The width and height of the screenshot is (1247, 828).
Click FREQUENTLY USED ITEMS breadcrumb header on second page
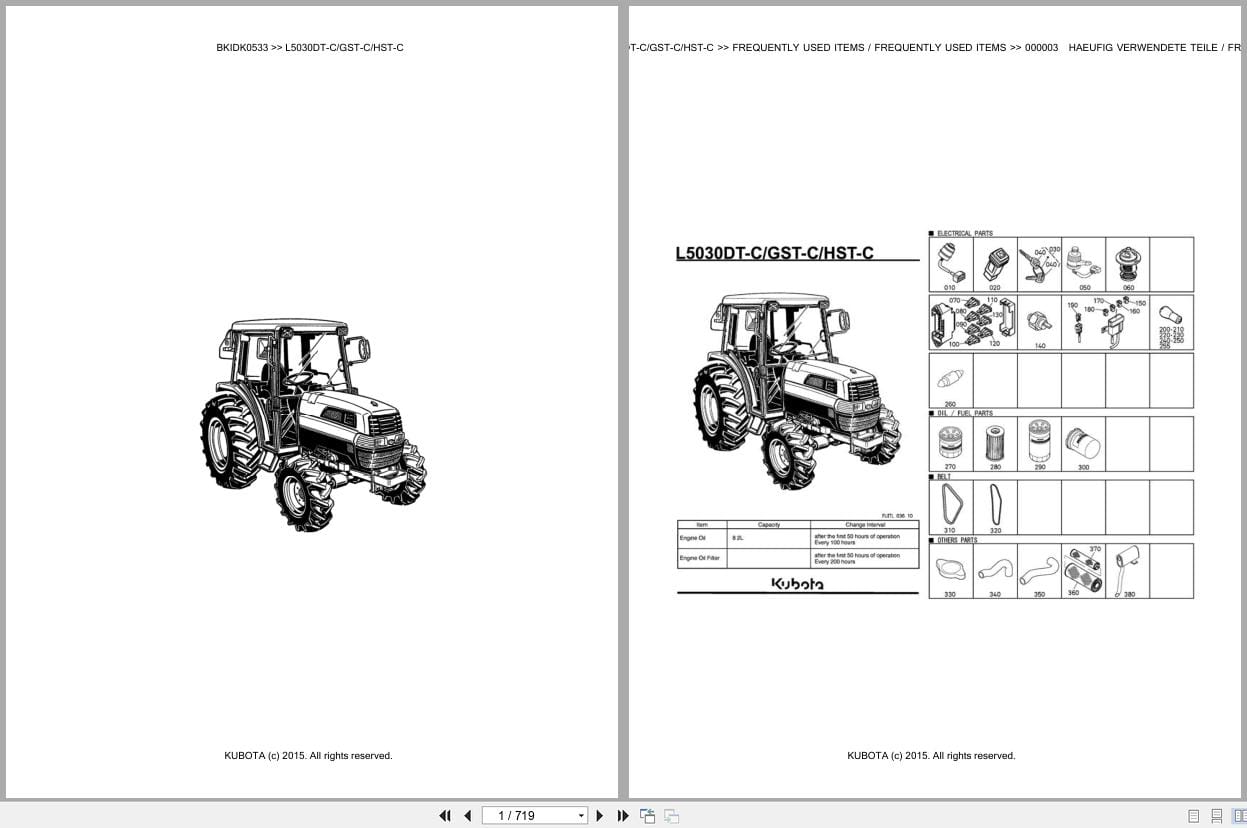point(869,47)
